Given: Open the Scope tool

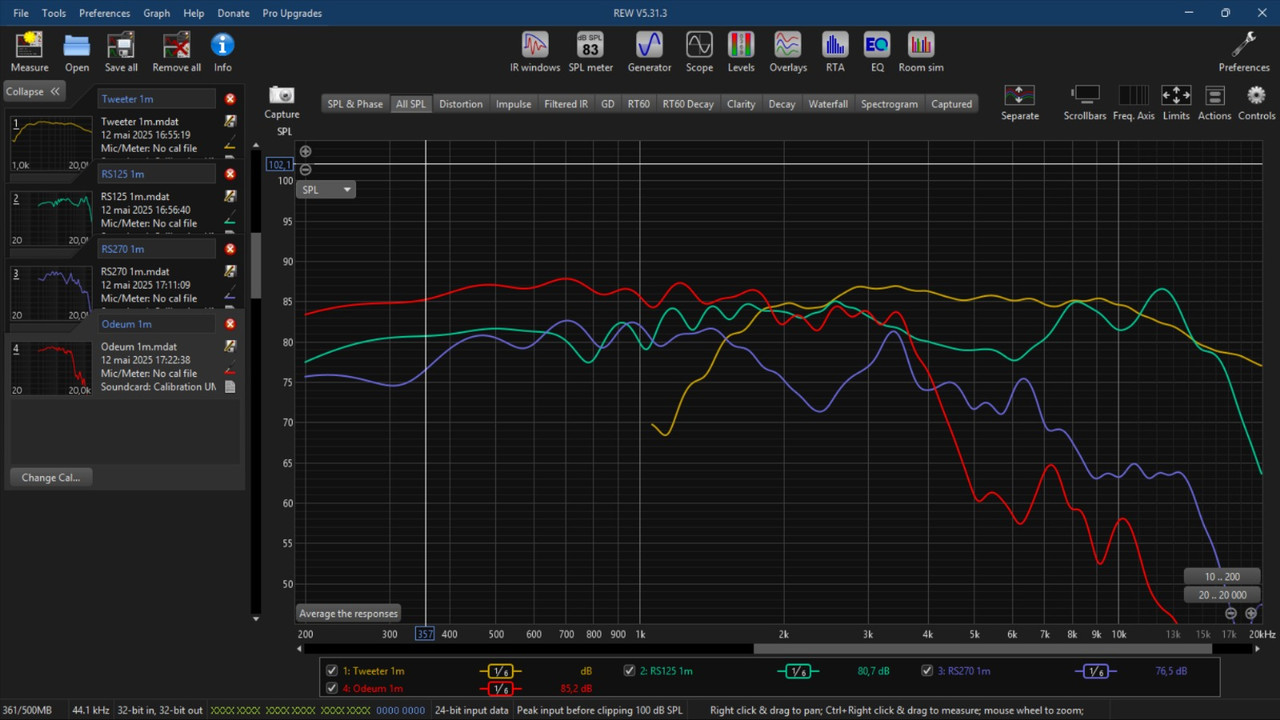Looking at the screenshot, I should (x=699, y=45).
